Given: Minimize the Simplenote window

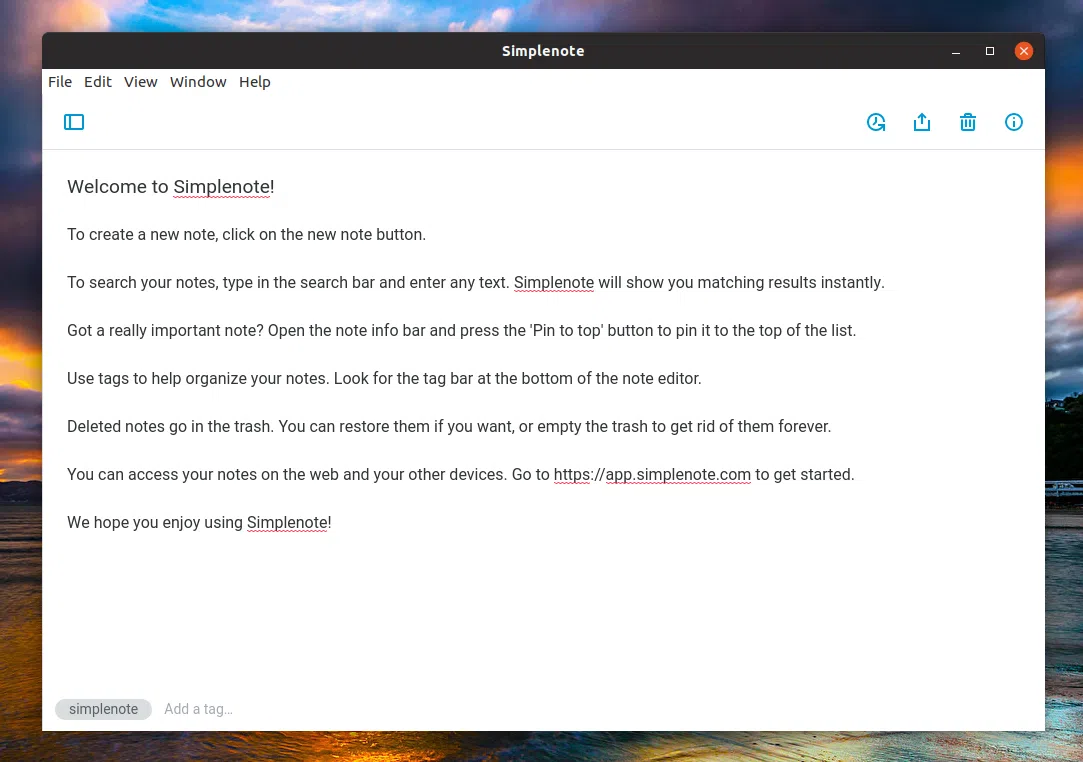Looking at the screenshot, I should pyautogui.click(x=954, y=51).
